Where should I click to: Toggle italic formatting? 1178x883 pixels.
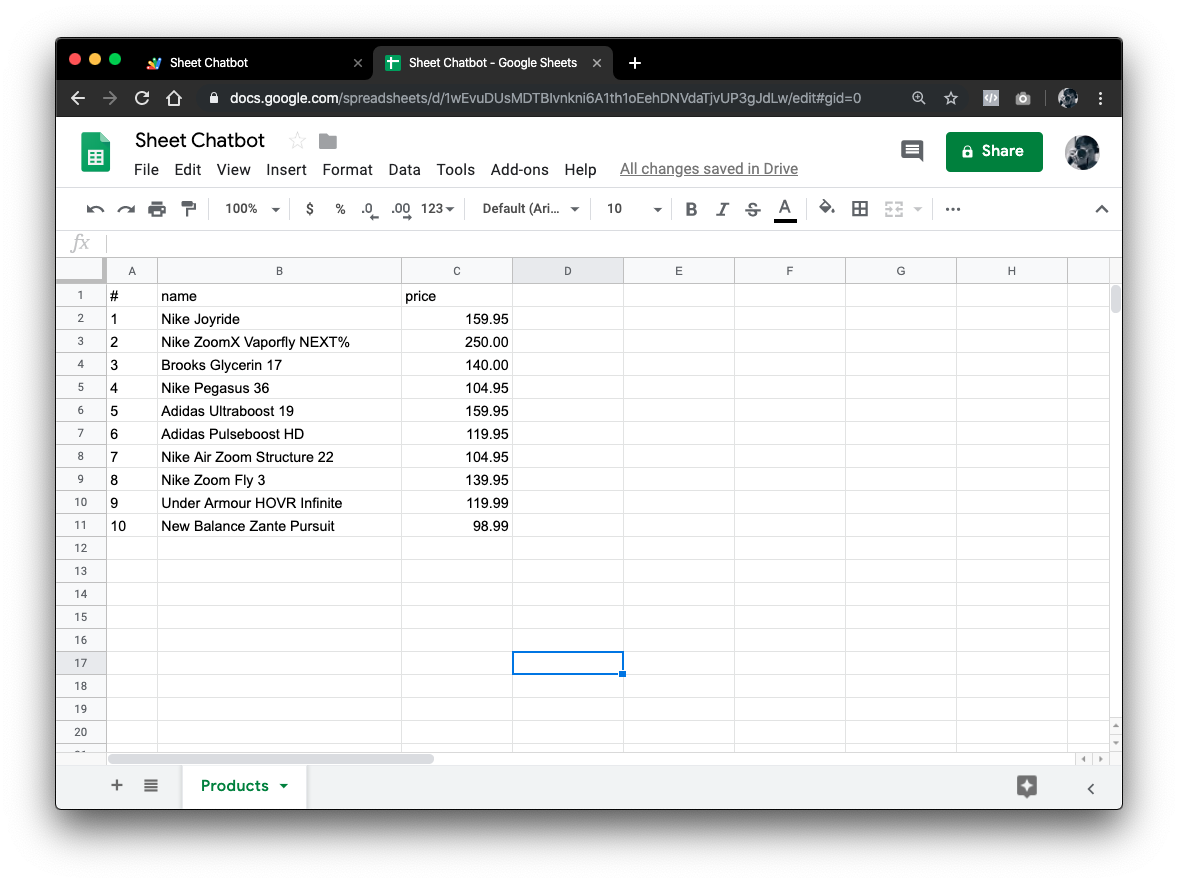pos(722,209)
